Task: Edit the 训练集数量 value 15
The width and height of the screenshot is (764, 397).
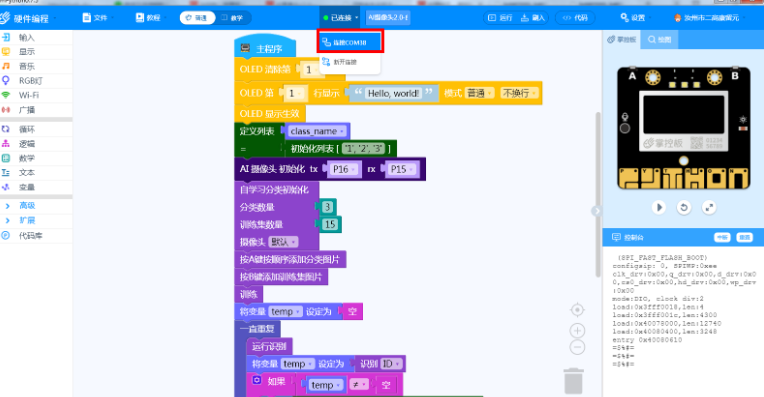Action: (x=330, y=224)
